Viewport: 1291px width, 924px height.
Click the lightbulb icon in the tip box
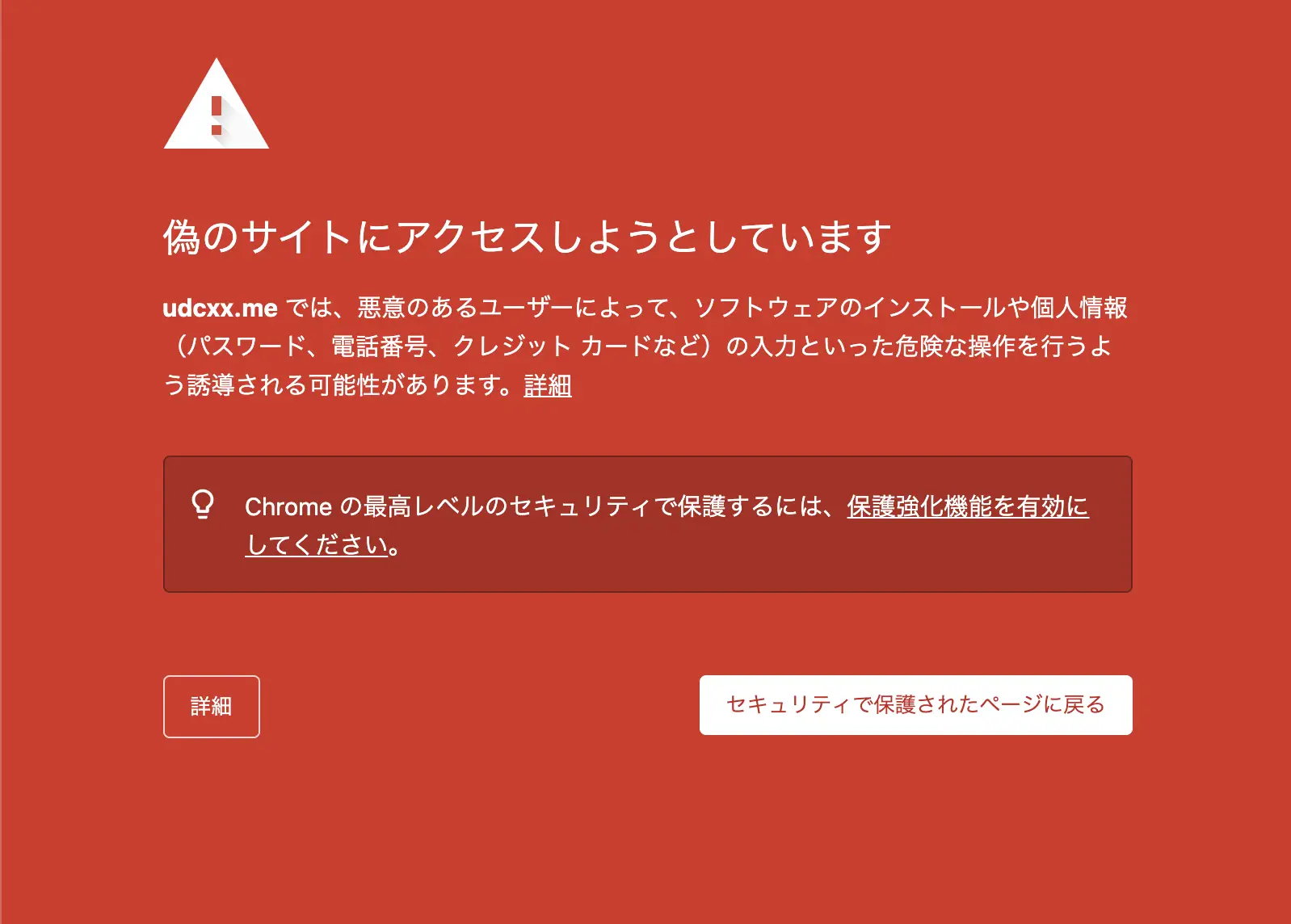203,504
